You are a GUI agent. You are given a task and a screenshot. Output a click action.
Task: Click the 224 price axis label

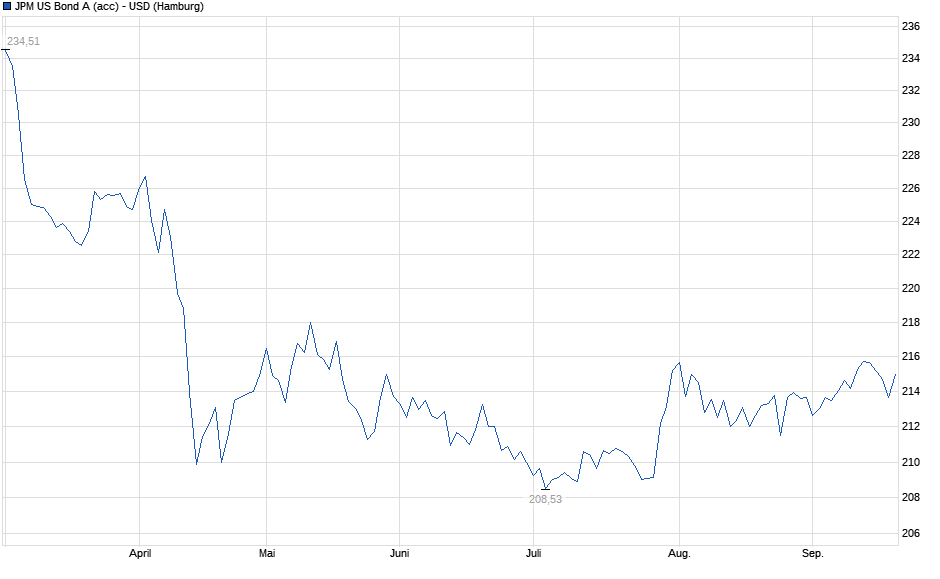pyautogui.click(x=911, y=221)
